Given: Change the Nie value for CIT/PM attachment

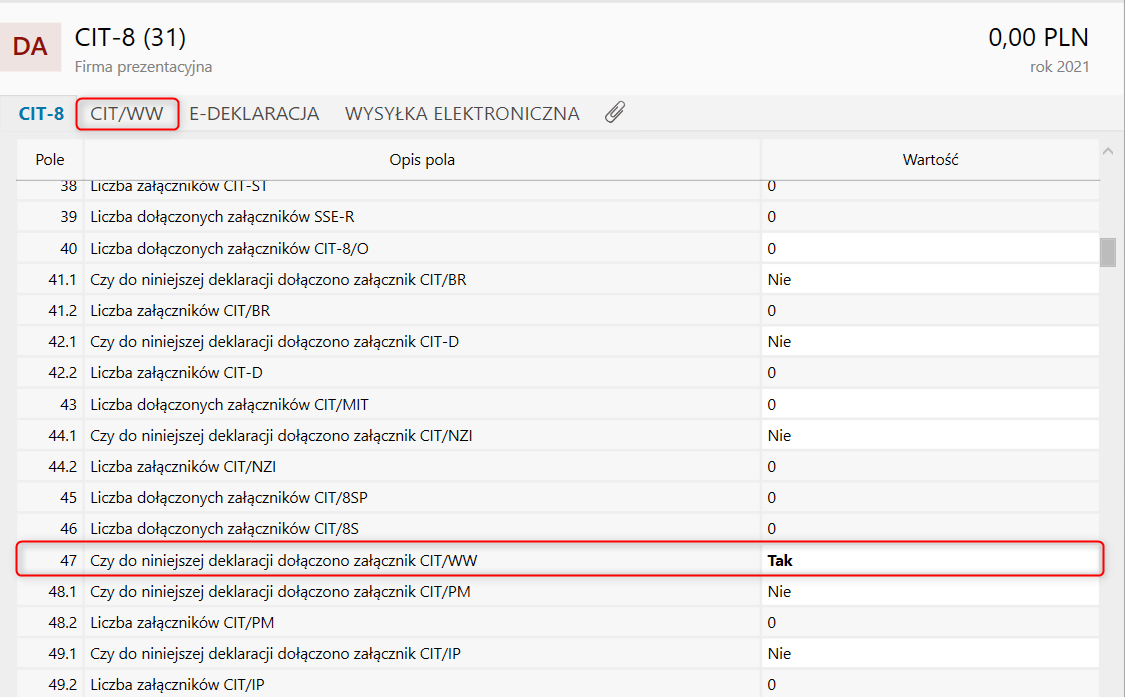Looking at the screenshot, I should point(930,592).
